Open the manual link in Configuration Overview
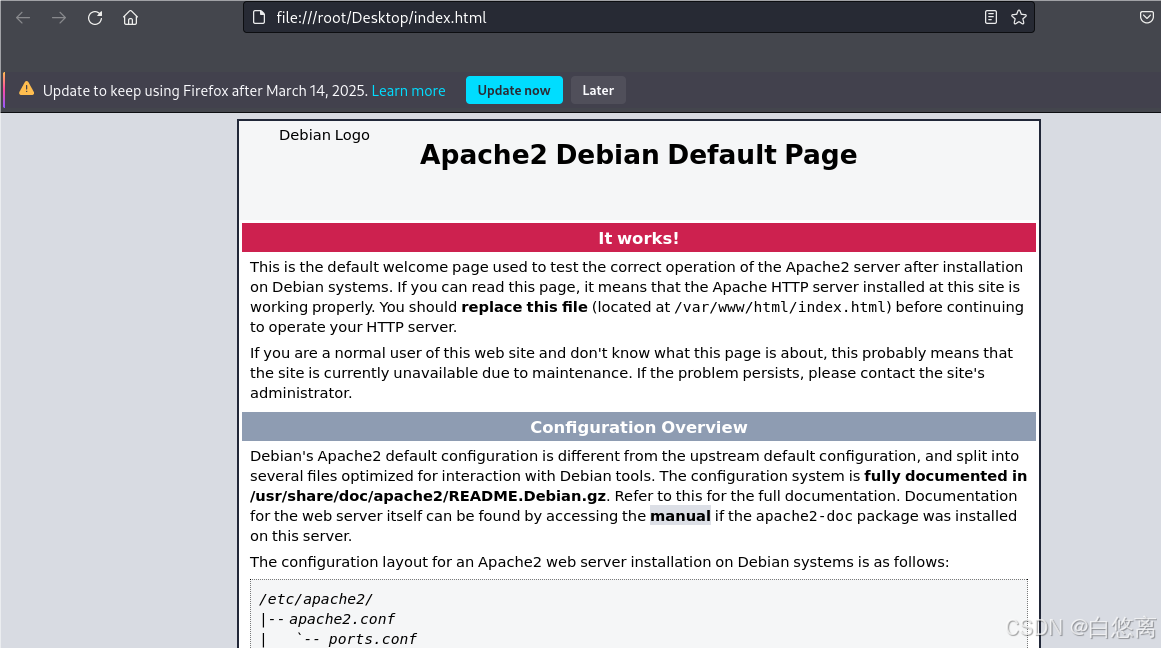 tap(680, 515)
